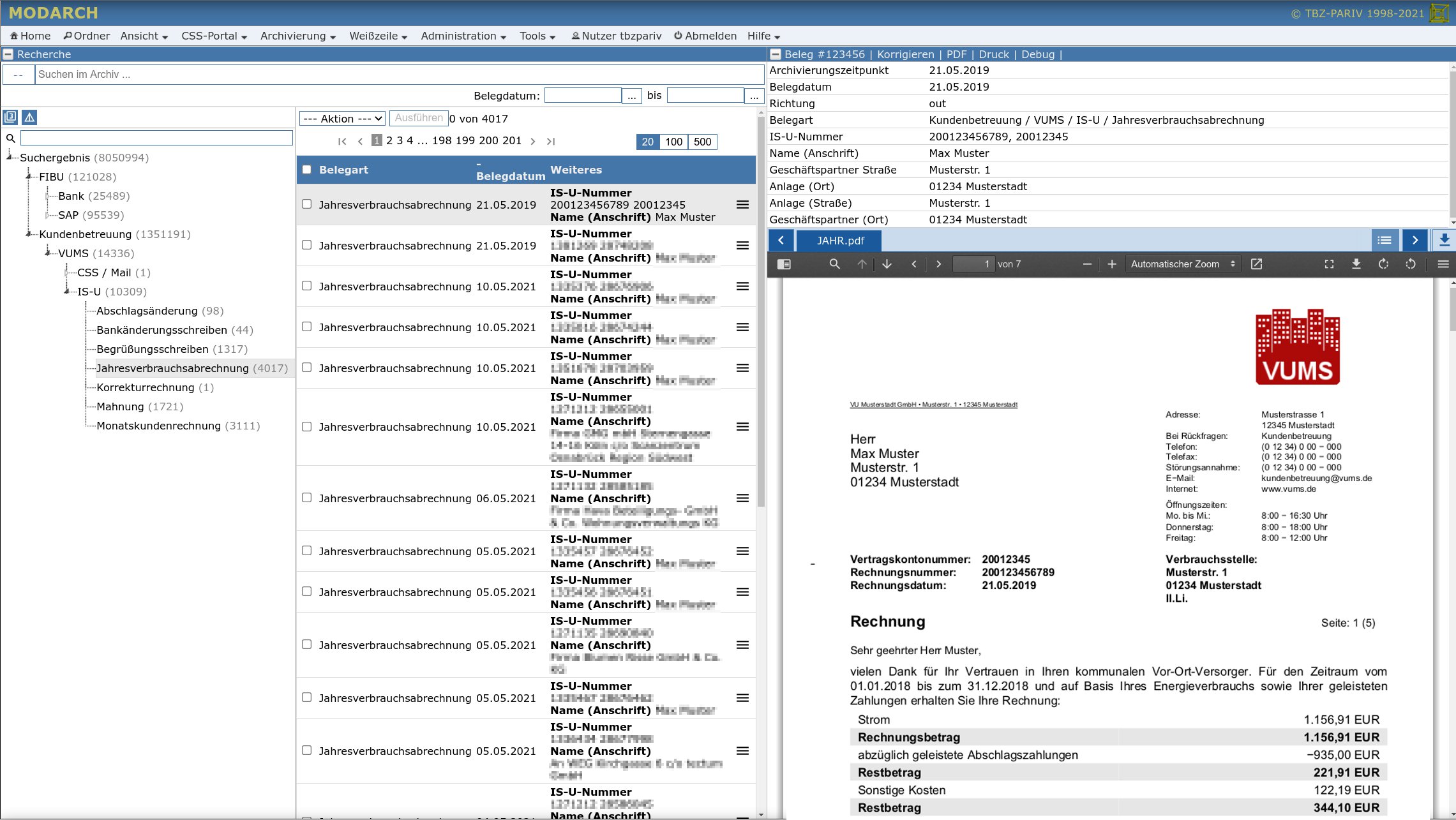The height and width of the screenshot is (820, 1456).
Task: Click the Suchen im Archiv field
Action: [x=400, y=75]
